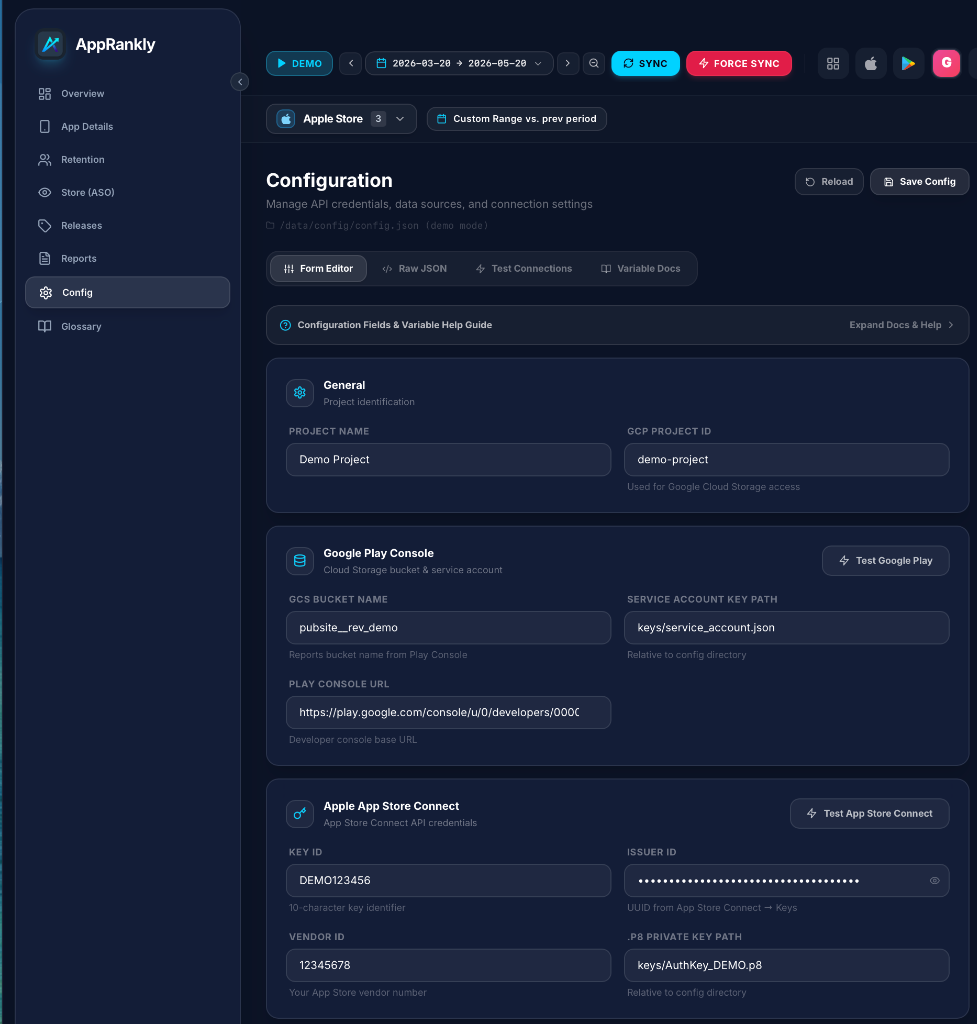Open the Apple Store app selector dropdown

(341, 119)
